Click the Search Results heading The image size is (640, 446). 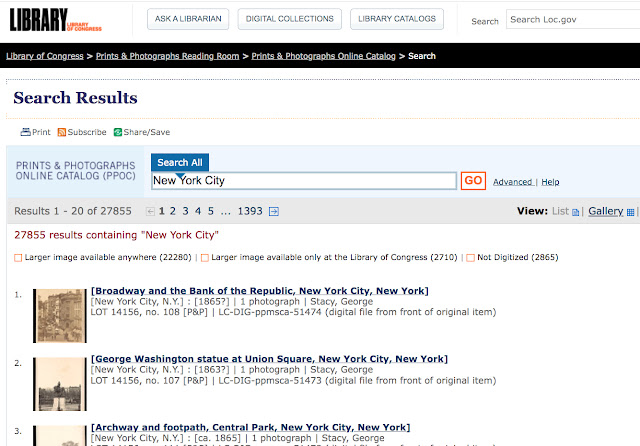click(x=76, y=98)
